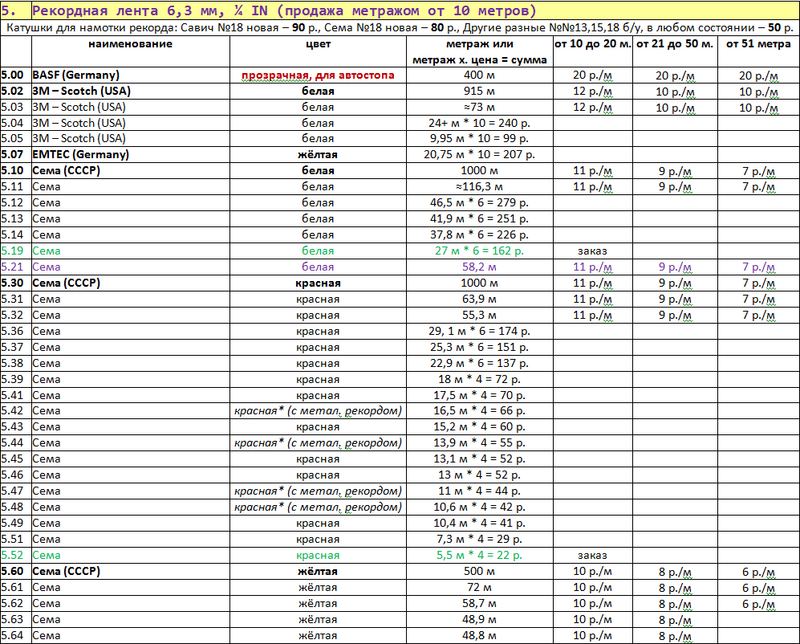This screenshot has width=800, height=644.
Task: Select the '500 м' cell
Action: tap(480, 572)
